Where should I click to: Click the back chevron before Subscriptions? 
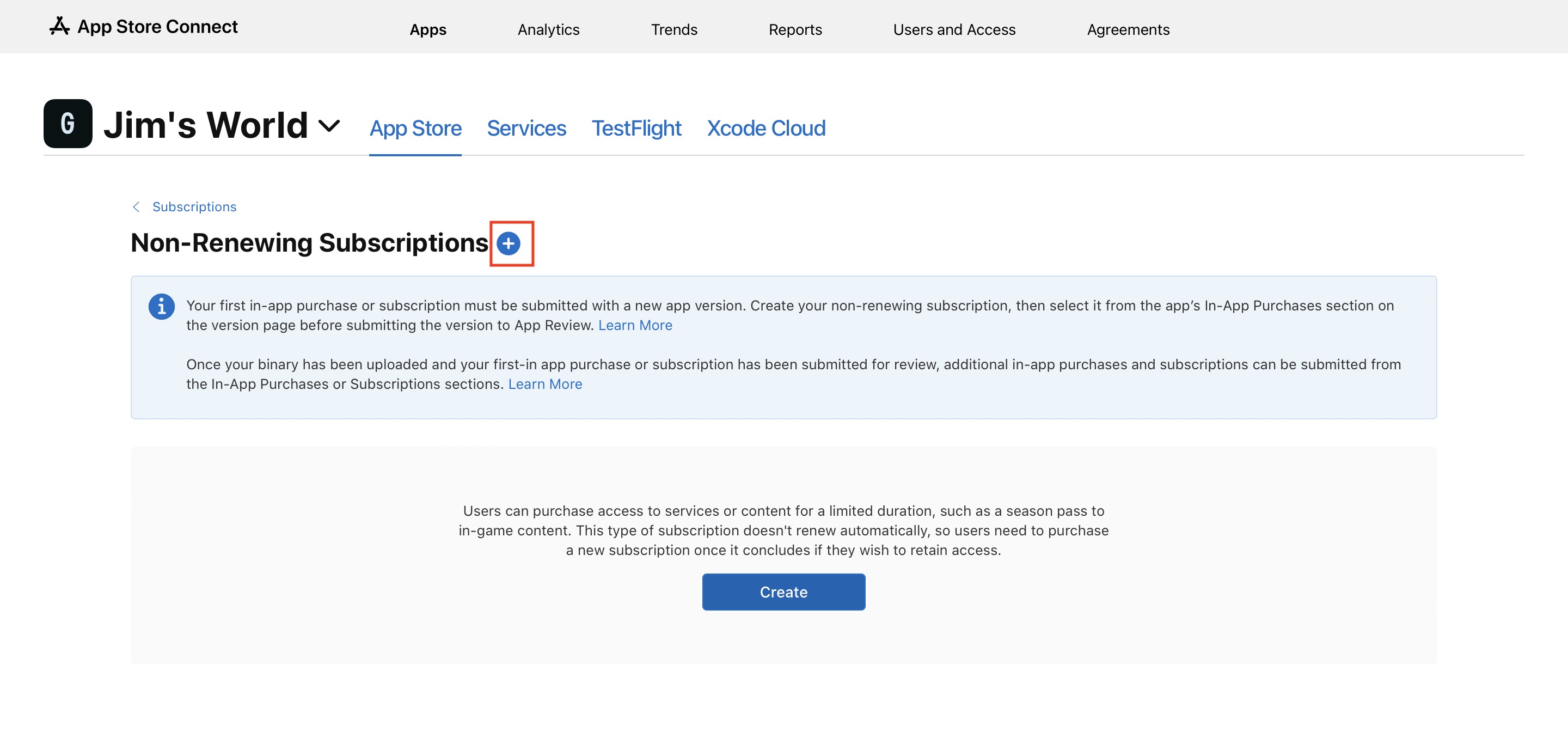[x=136, y=207]
